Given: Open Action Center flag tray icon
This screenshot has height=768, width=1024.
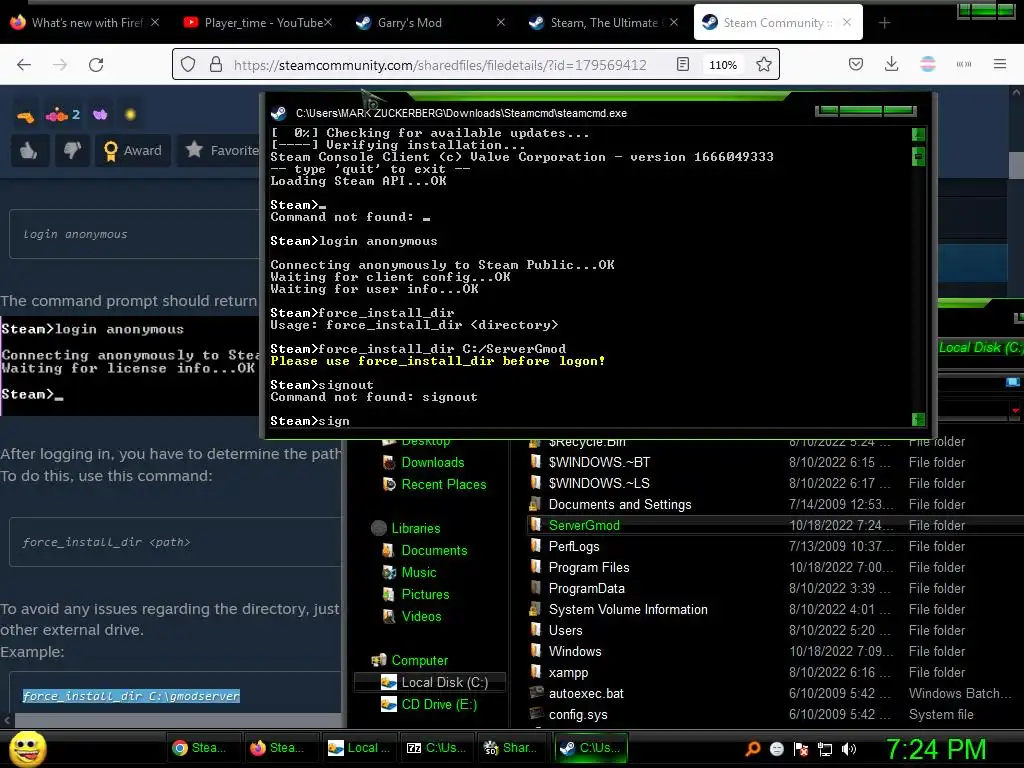Looking at the screenshot, I should pyautogui.click(x=801, y=749).
